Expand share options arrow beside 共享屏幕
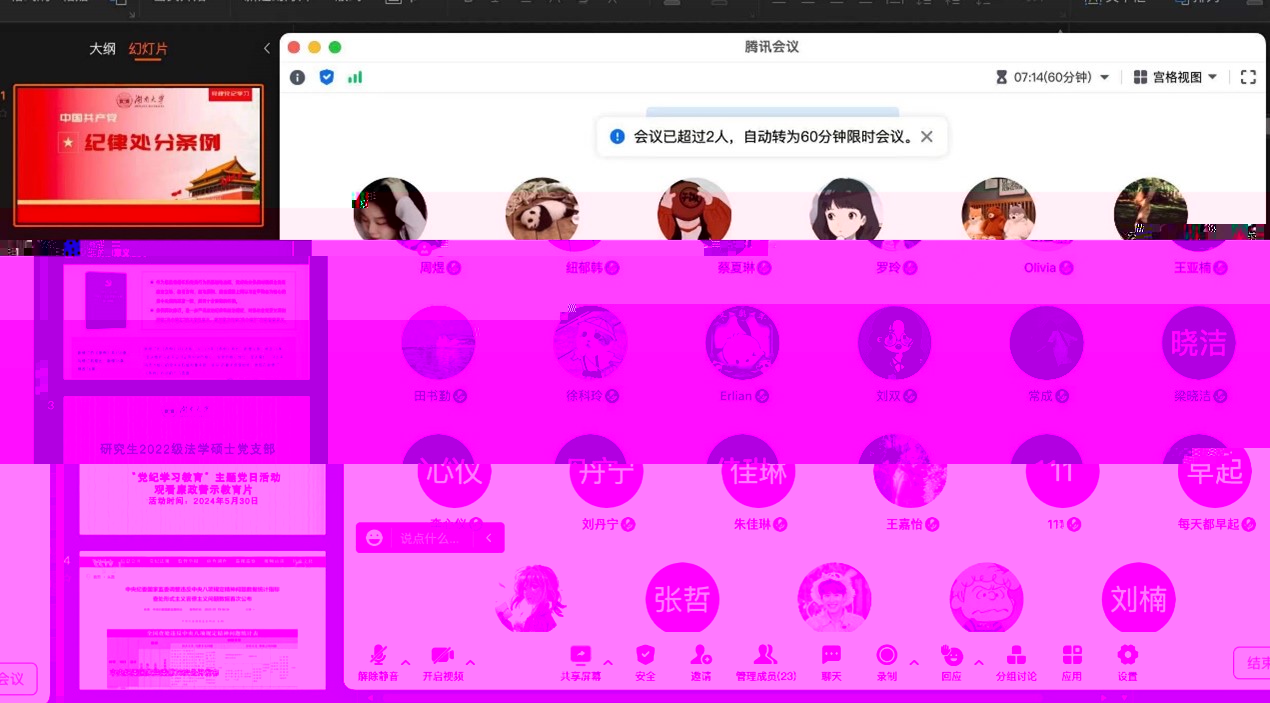This screenshot has height=703, width=1270. (608, 662)
